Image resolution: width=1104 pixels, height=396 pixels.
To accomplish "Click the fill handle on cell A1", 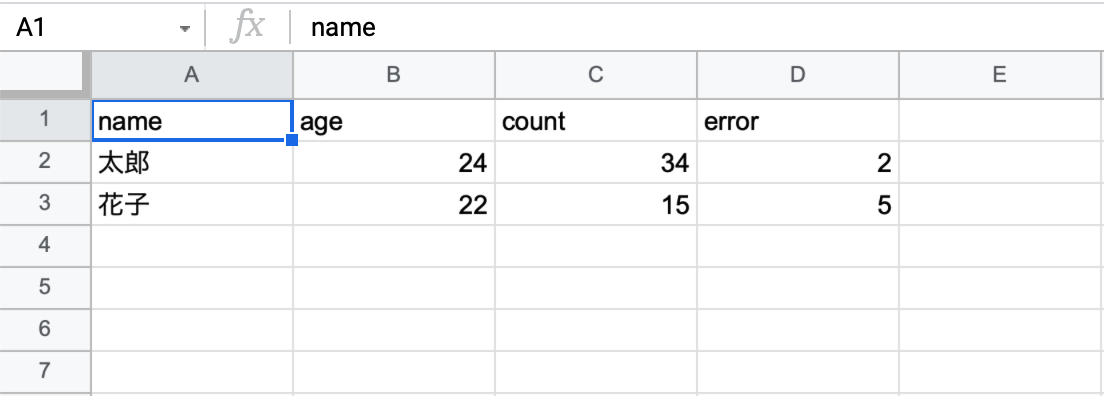I will point(291,140).
